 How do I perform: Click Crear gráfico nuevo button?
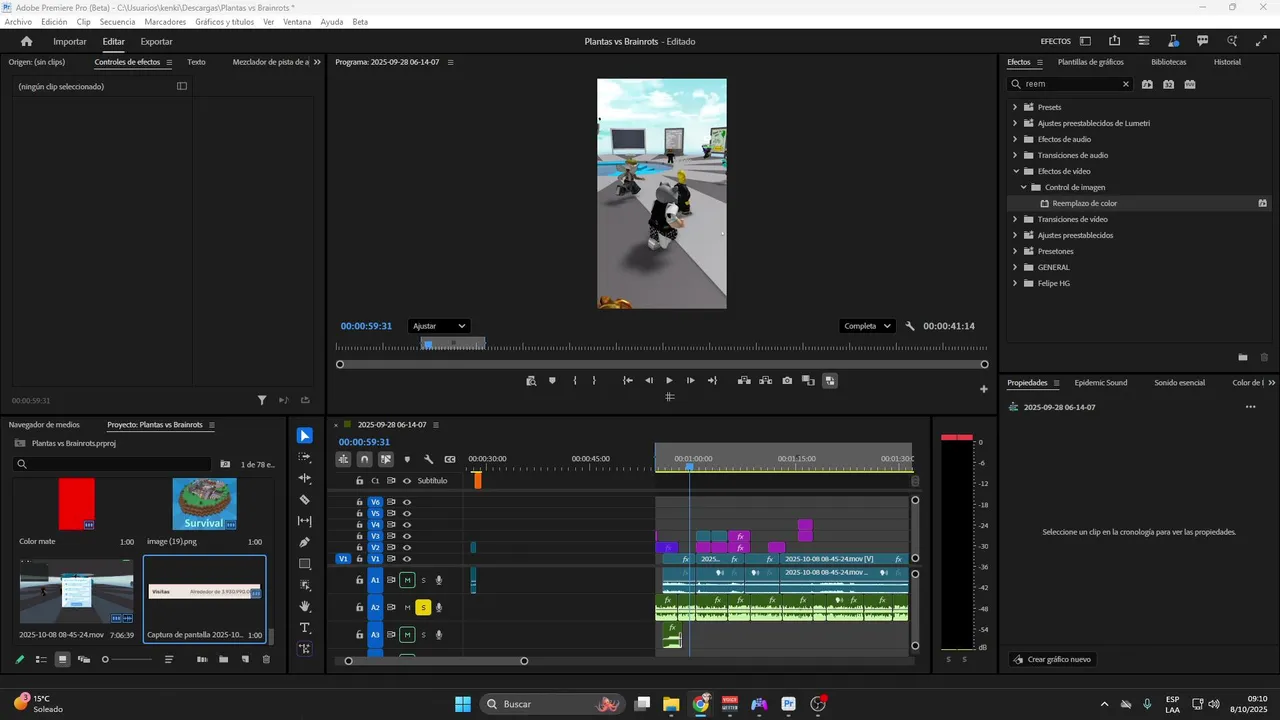(x=1053, y=660)
